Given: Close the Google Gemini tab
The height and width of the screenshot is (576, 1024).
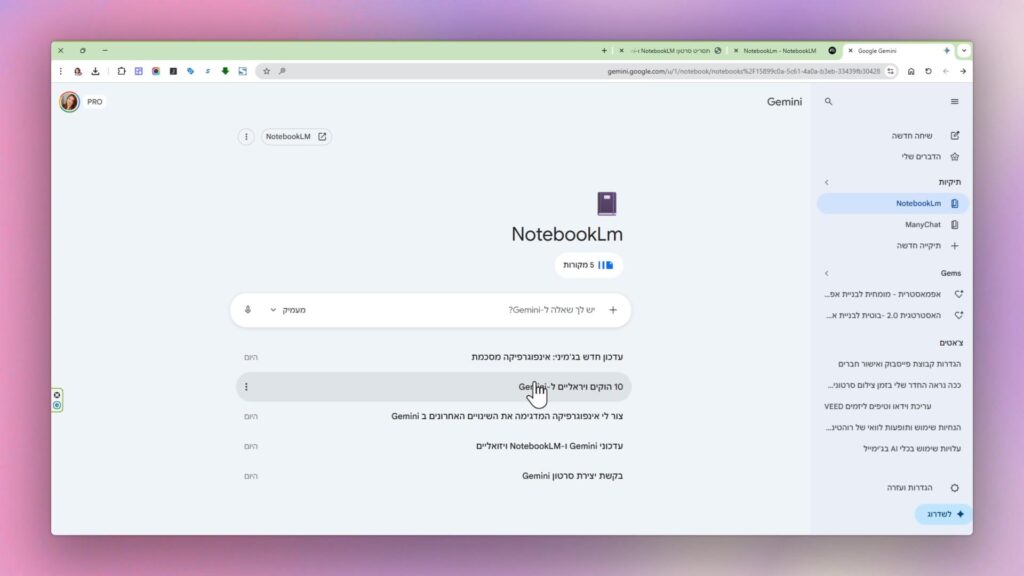Looking at the screenshot, I should tap(850, 51).
